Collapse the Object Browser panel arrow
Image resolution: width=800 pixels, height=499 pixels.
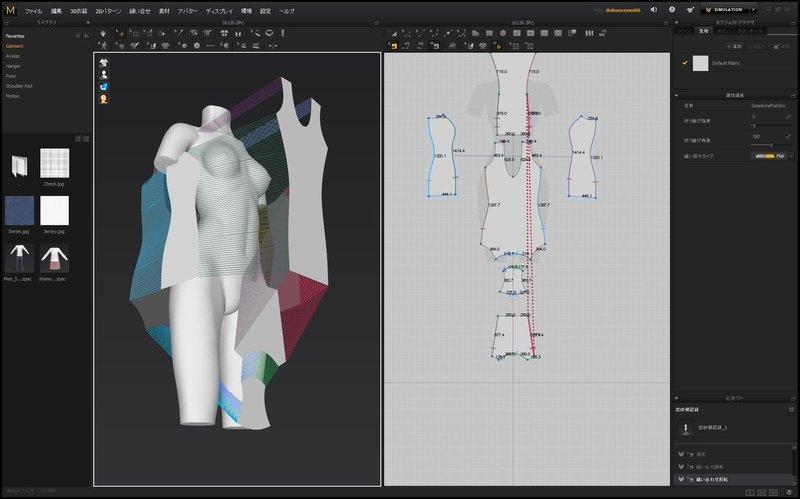point(677,22)
